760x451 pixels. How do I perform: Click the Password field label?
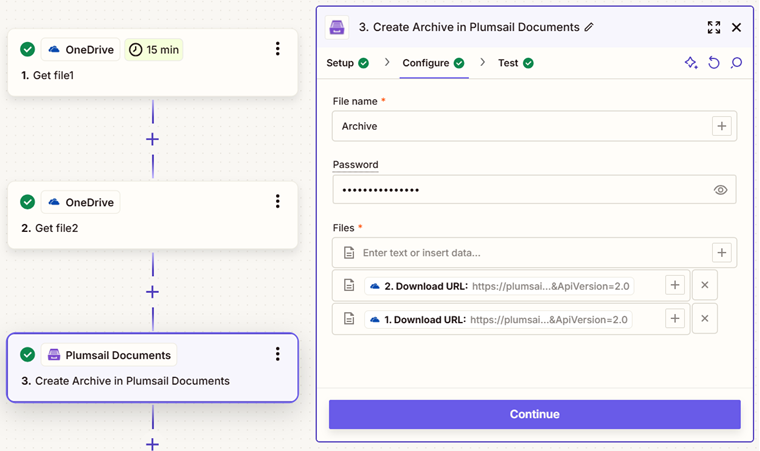pyautogui.click(x=355, y=164)
